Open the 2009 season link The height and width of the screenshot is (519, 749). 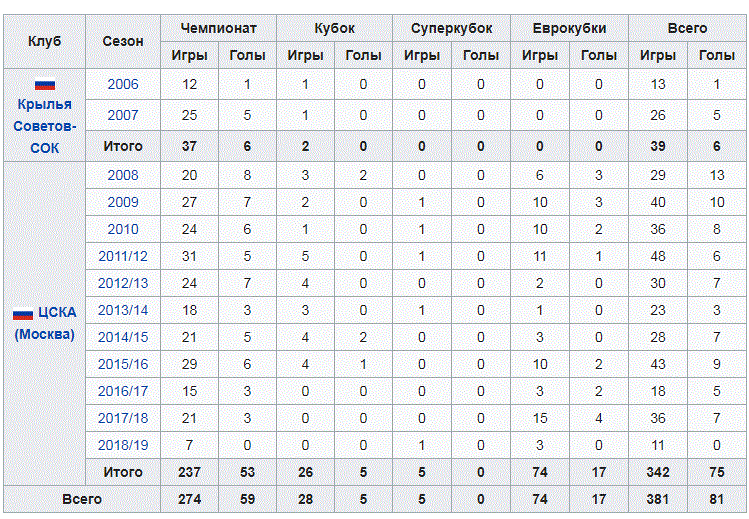coord(123,202)
